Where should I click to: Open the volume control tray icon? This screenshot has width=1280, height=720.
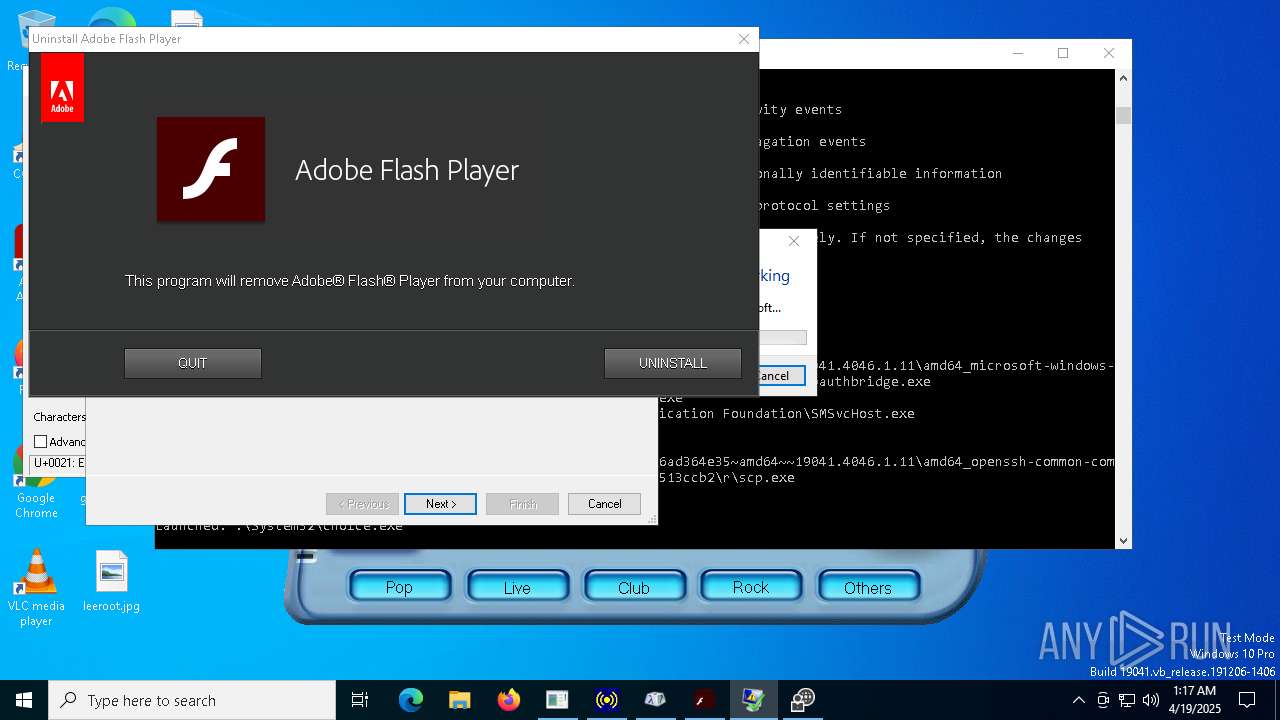click(1151, 700)
